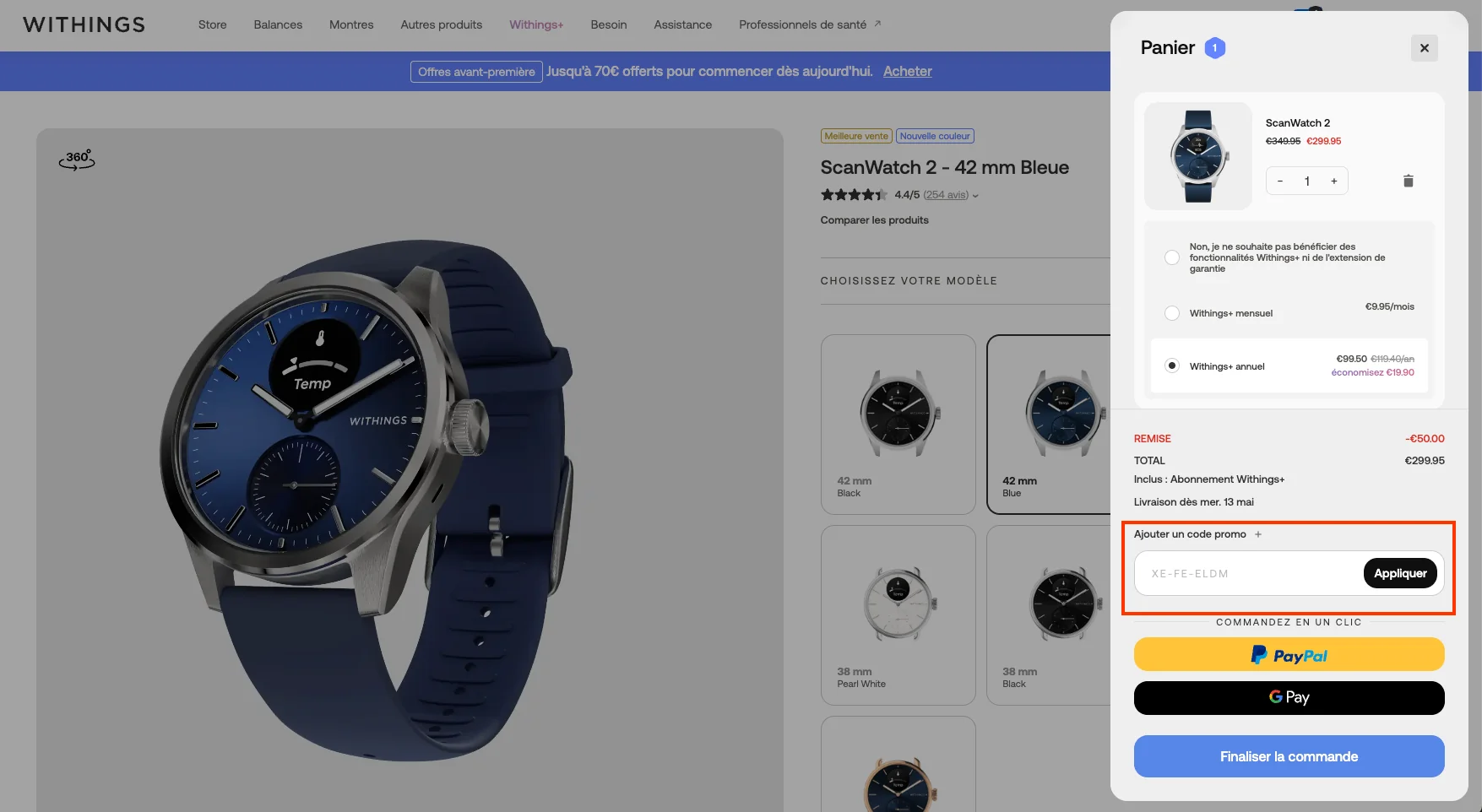Image resolution: width=1482 pixels, height=812 pixels.
Task: Expand Ajouter un code promo plus
Action: point(1258,534)
